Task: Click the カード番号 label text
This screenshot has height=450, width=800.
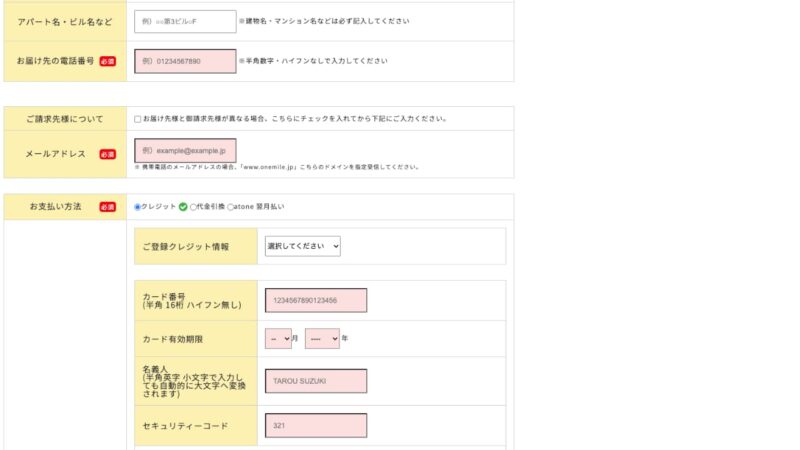Action: pos(164,296)
